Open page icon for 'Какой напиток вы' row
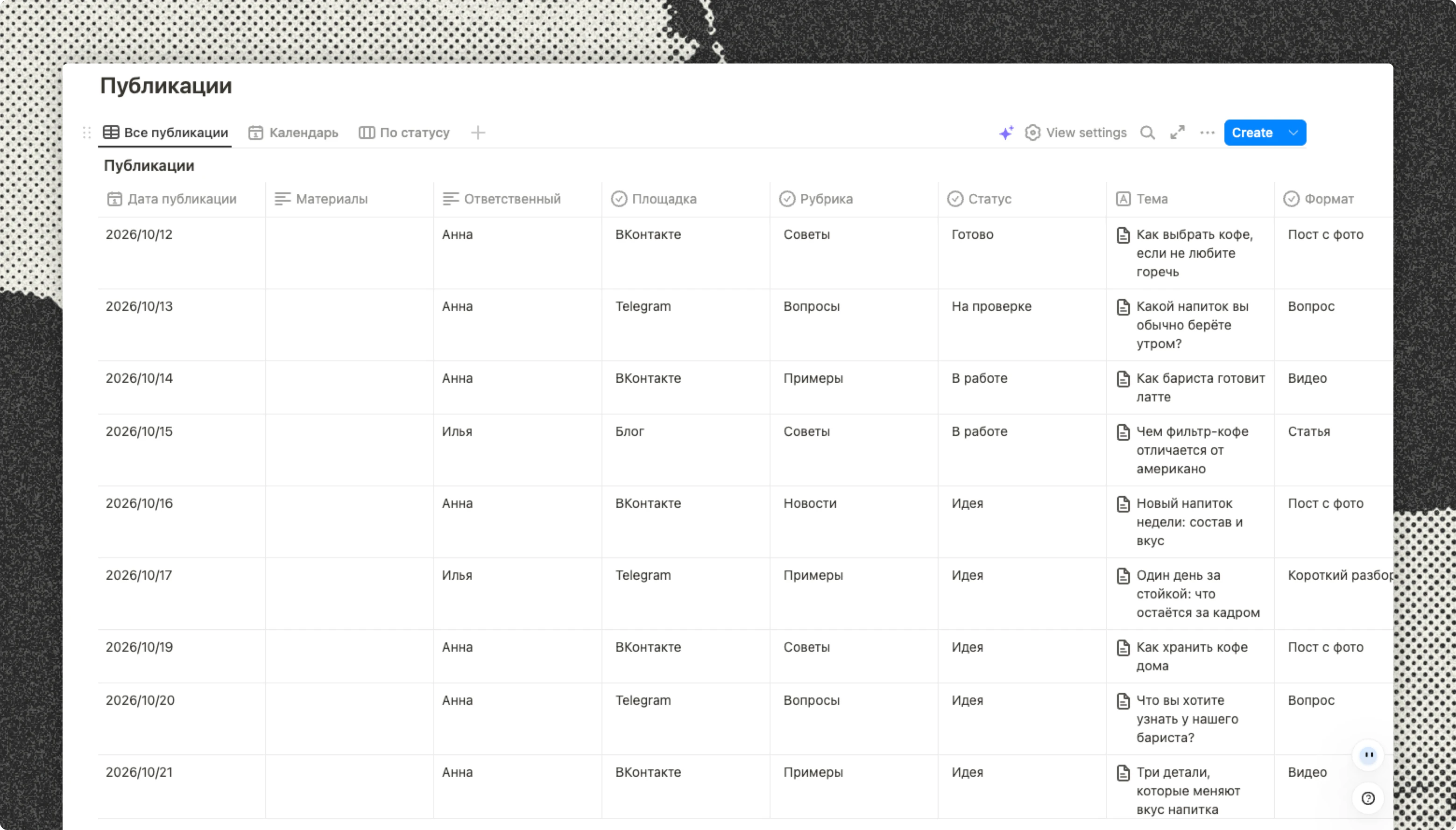 (x=1123, y=307)
